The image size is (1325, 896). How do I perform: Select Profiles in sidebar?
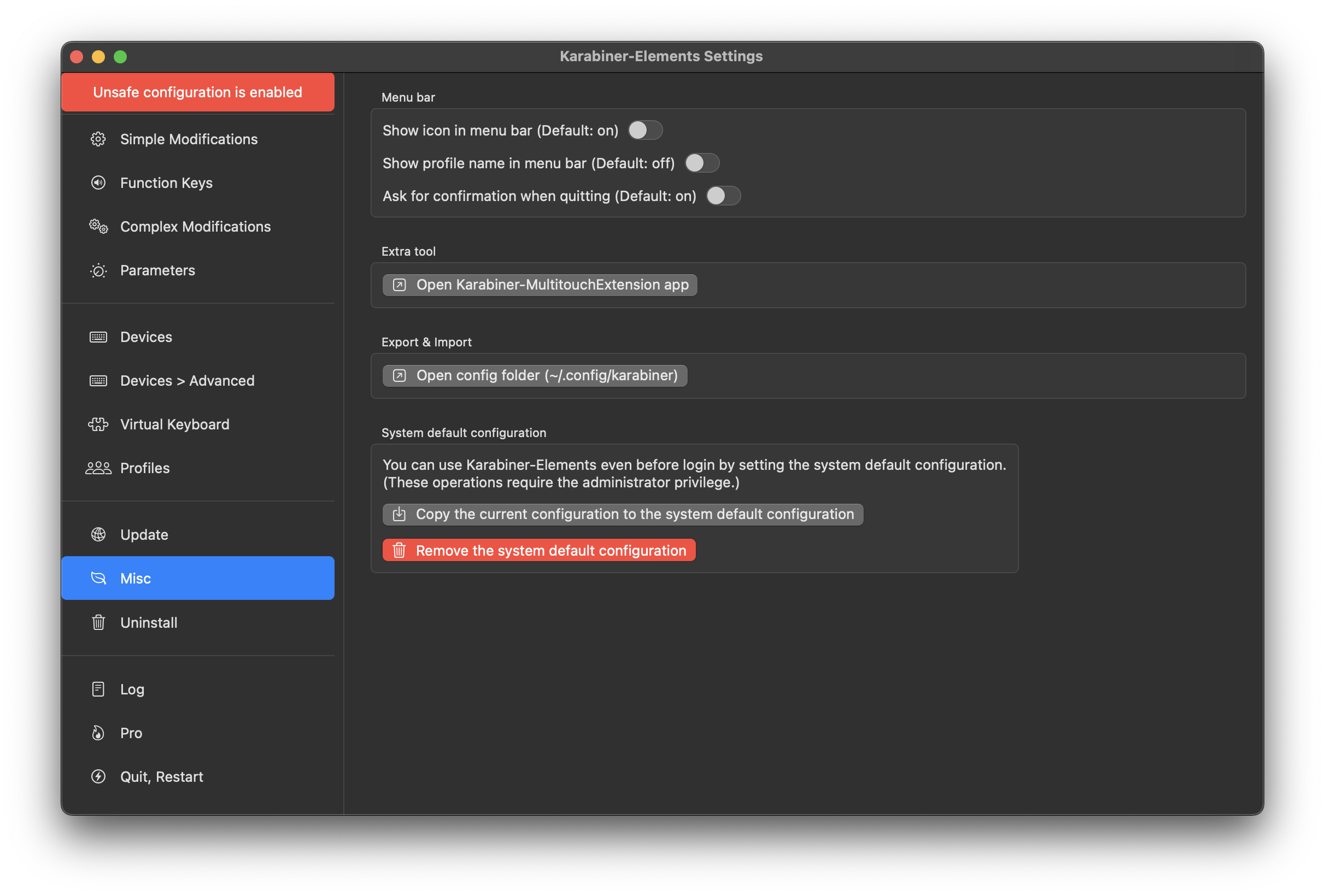[198, 468]
